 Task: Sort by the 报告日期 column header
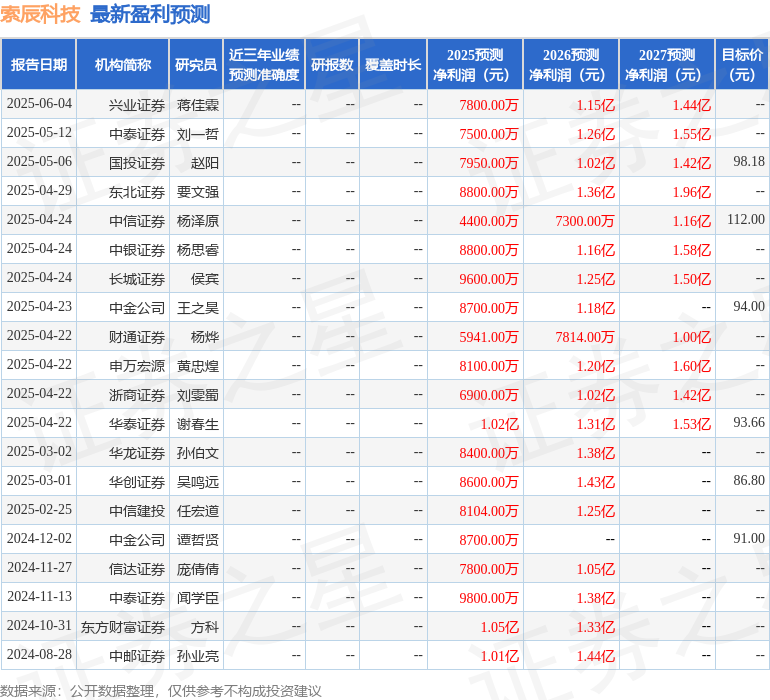(x=39, y=65)
